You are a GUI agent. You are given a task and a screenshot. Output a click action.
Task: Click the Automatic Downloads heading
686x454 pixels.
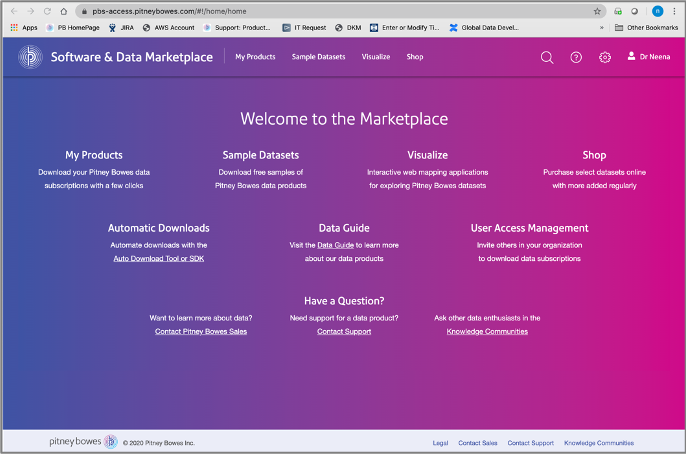pos(159,228)
